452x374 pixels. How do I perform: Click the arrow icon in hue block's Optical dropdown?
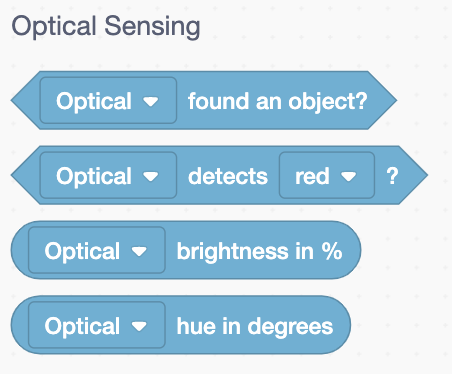(139, 326)
